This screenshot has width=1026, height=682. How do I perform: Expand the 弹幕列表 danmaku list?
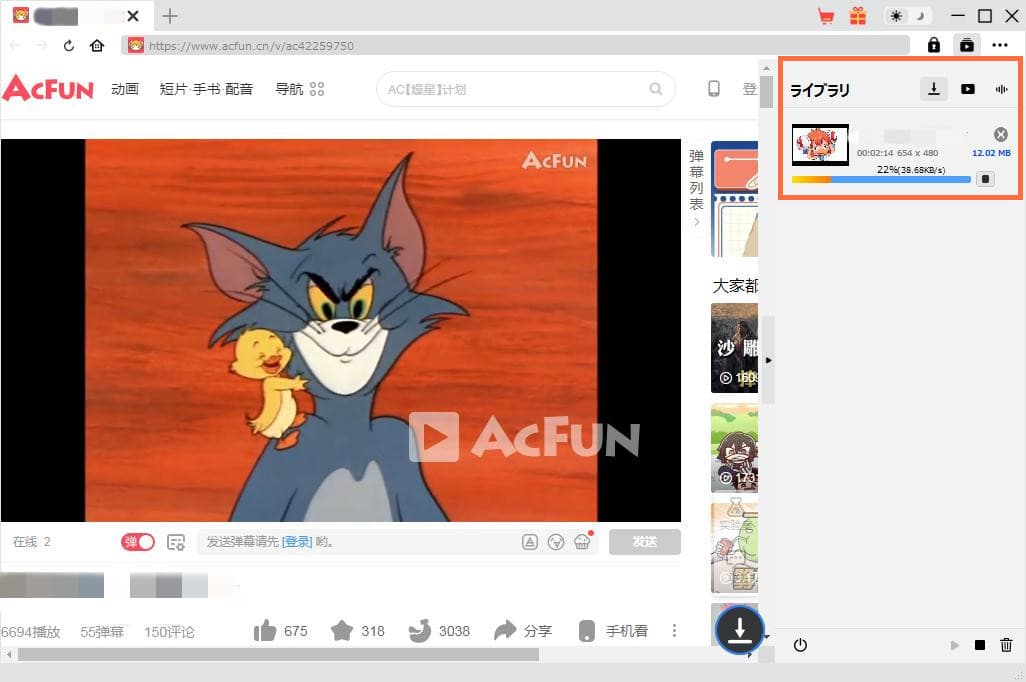(696, 189)
